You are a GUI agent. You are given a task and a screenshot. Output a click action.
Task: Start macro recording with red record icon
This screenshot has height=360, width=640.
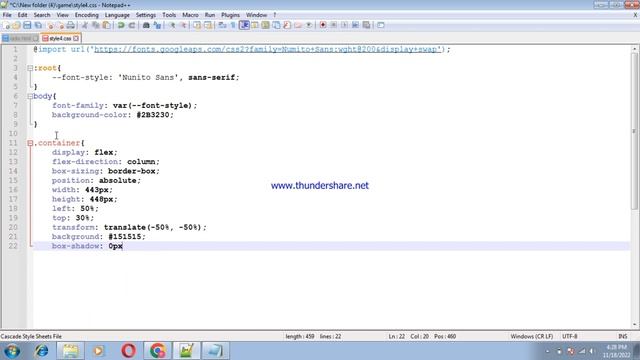tap(323, 25)
